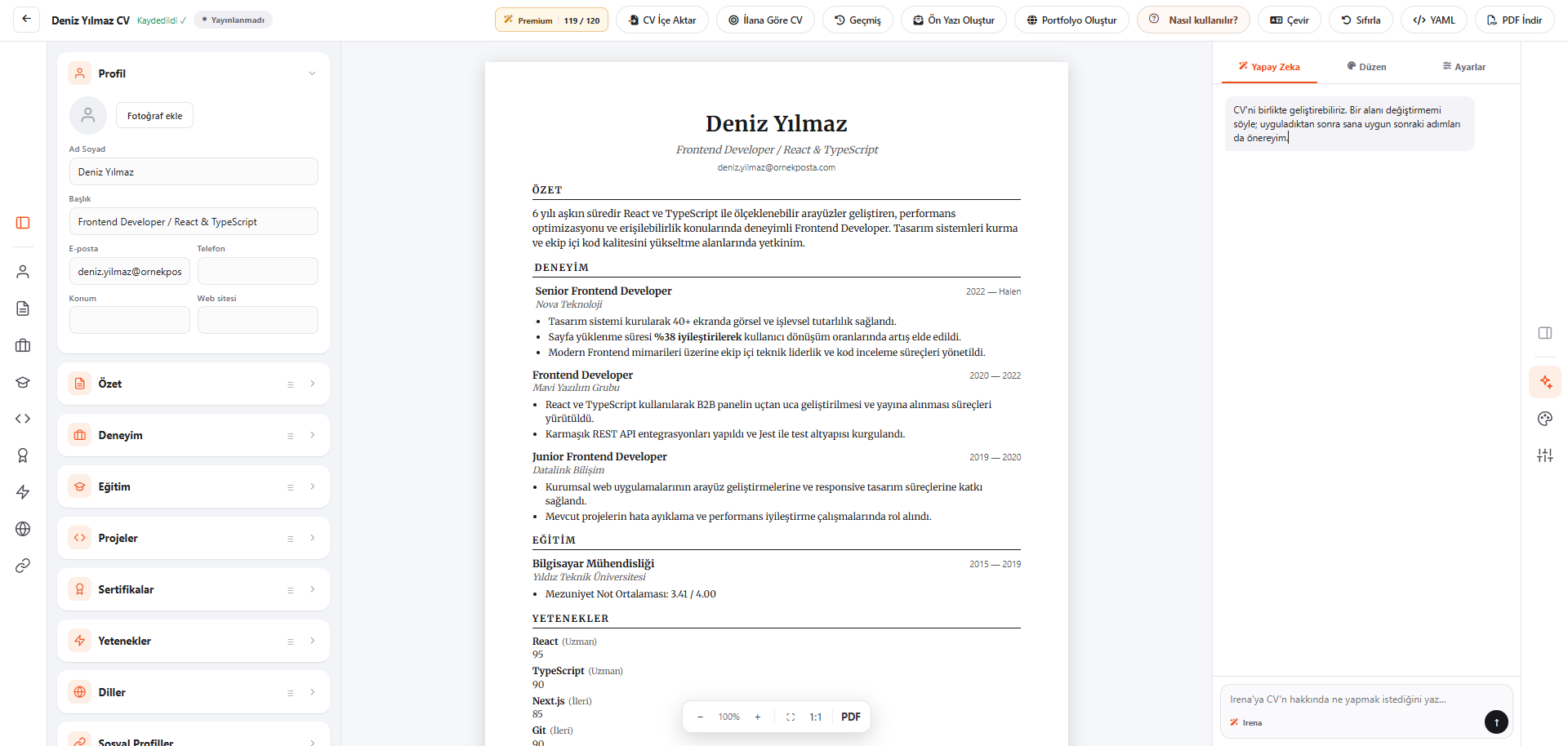Jump to Education via graduation cap icon
This screenshot has width=1568, height=746.
coord(23,382)
